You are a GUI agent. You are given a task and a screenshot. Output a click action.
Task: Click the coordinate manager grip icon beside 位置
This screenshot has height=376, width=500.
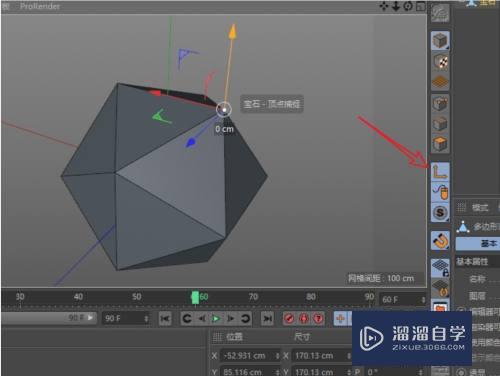click(217, 337)
